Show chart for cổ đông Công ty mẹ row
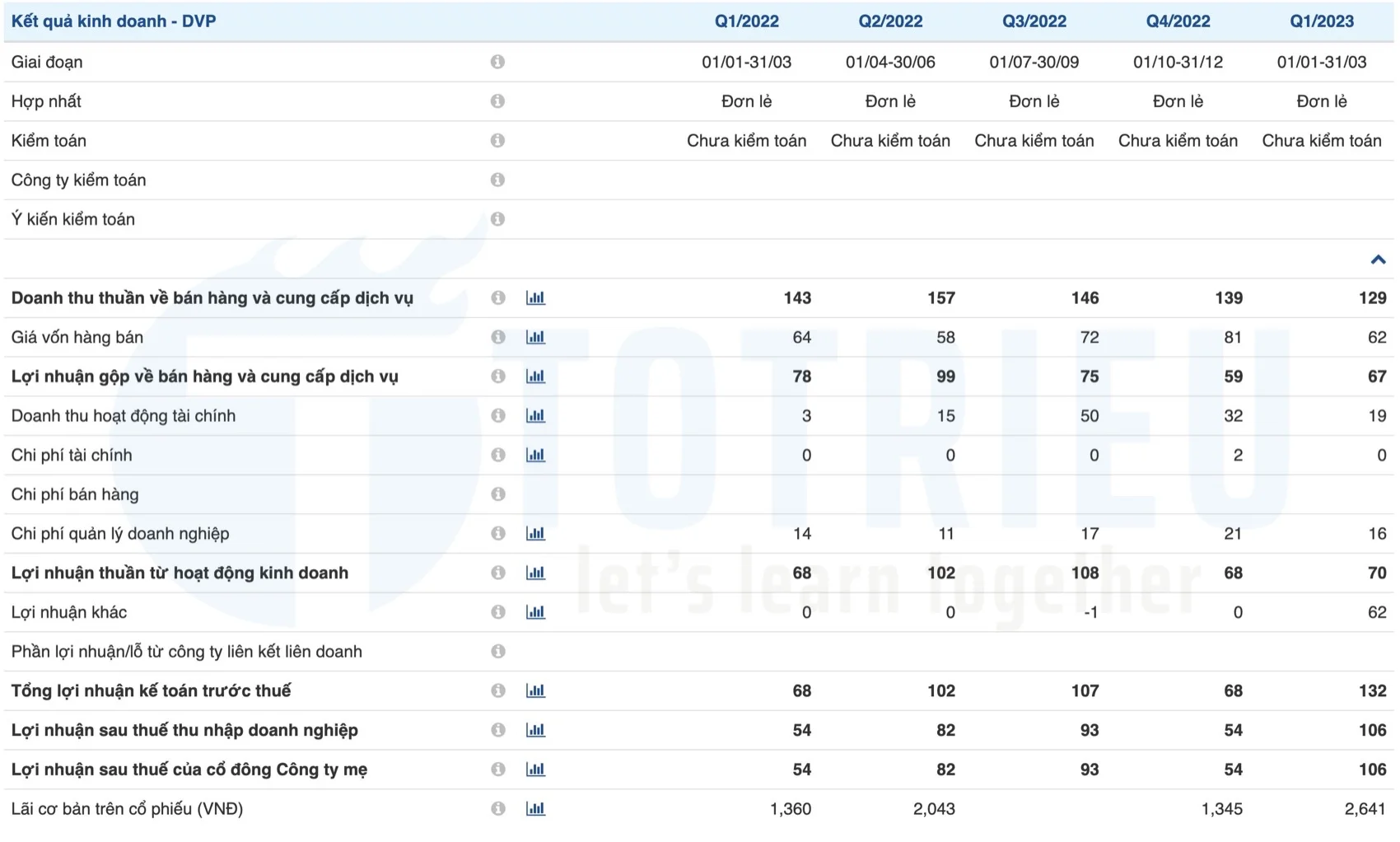 pyautogui.click(x=535, y=769)
